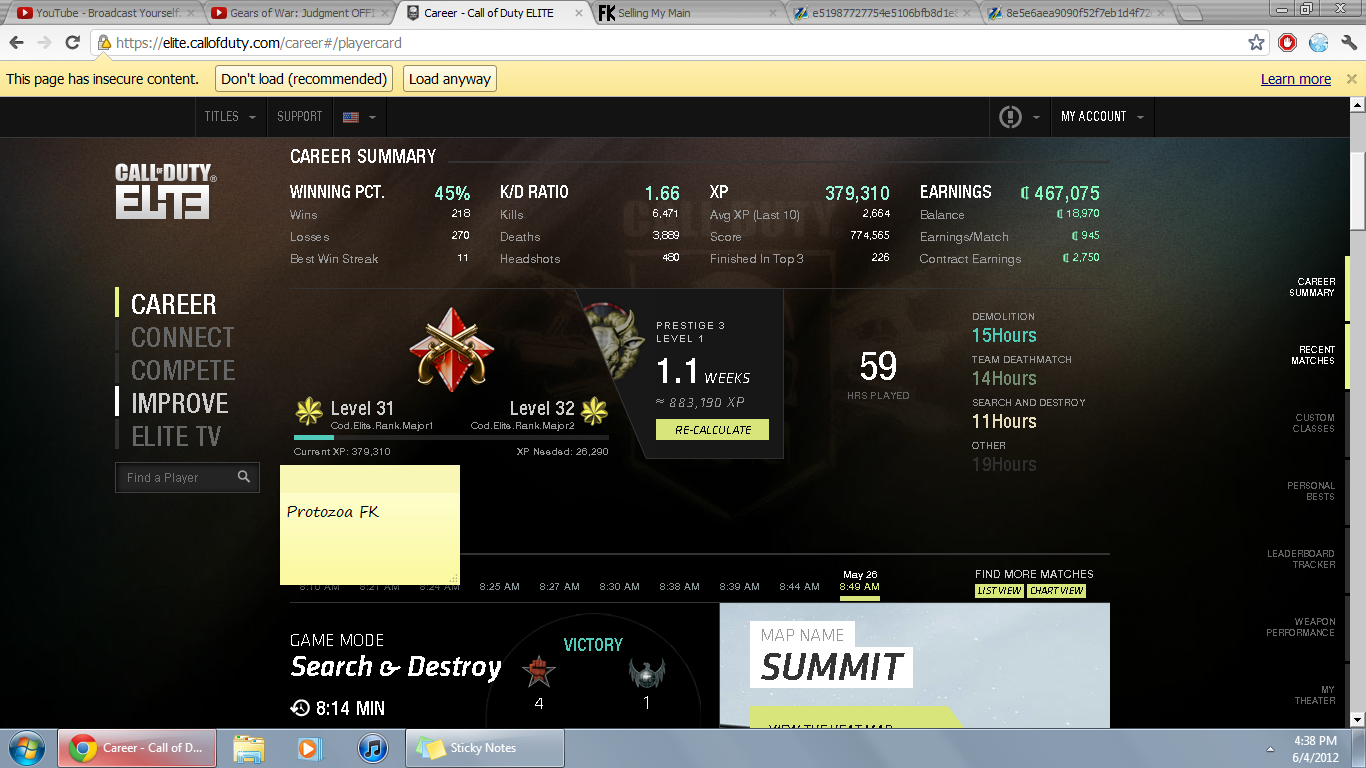Viewport: 1366px width, 768px height.
Task: Open Windows Media Player taskbar icon
Action: [310, 748]
